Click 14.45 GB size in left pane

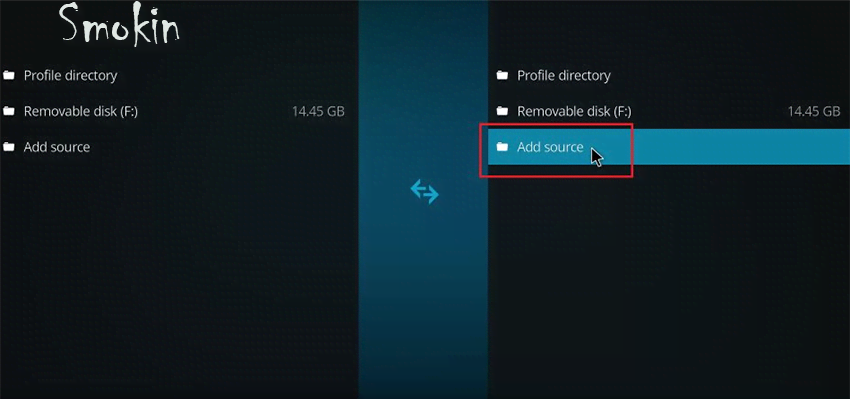pyautogui.click(x=318, y=112)
